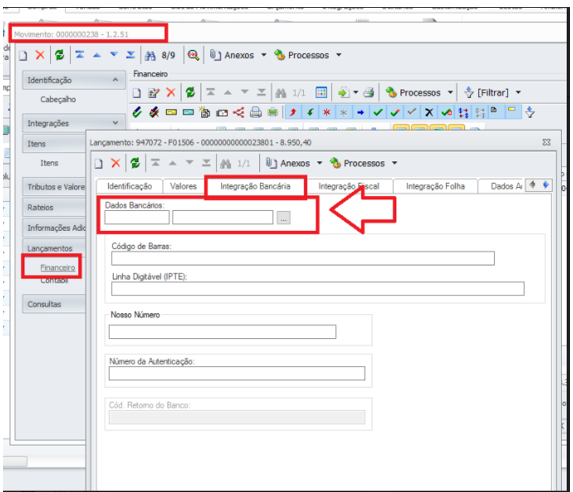Click the Financeiro link in sidebar
Screen dimensions: 573x492
pos(58,268)
